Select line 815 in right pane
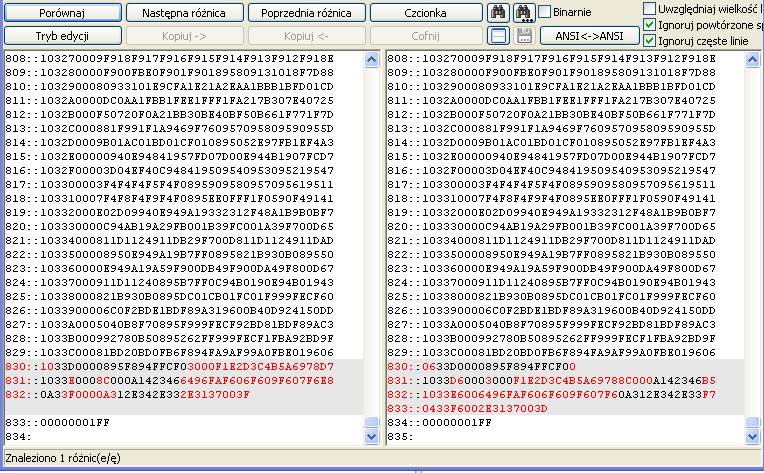This screenshot has width=764, height=473. [x=552, y=156]
